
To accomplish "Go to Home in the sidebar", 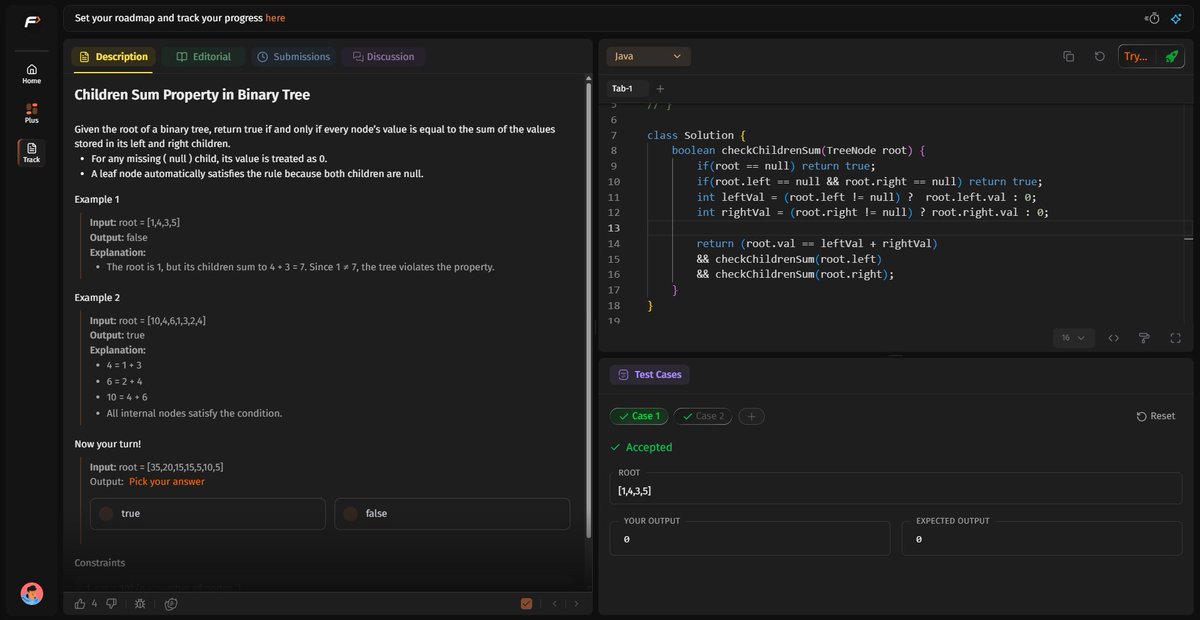I will 32,74.
